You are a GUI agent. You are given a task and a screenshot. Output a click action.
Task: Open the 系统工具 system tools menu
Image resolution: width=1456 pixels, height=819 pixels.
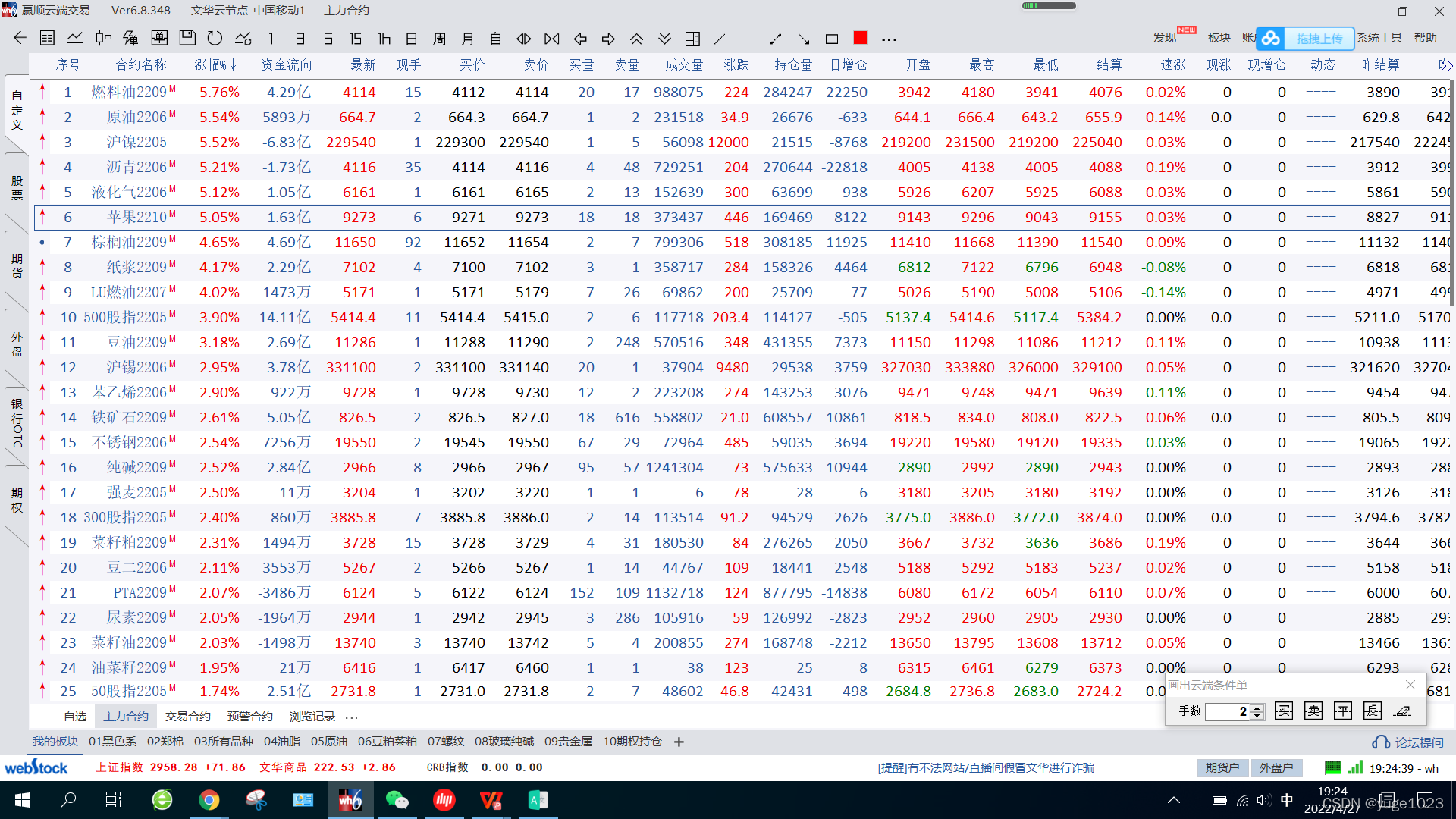1379,38
